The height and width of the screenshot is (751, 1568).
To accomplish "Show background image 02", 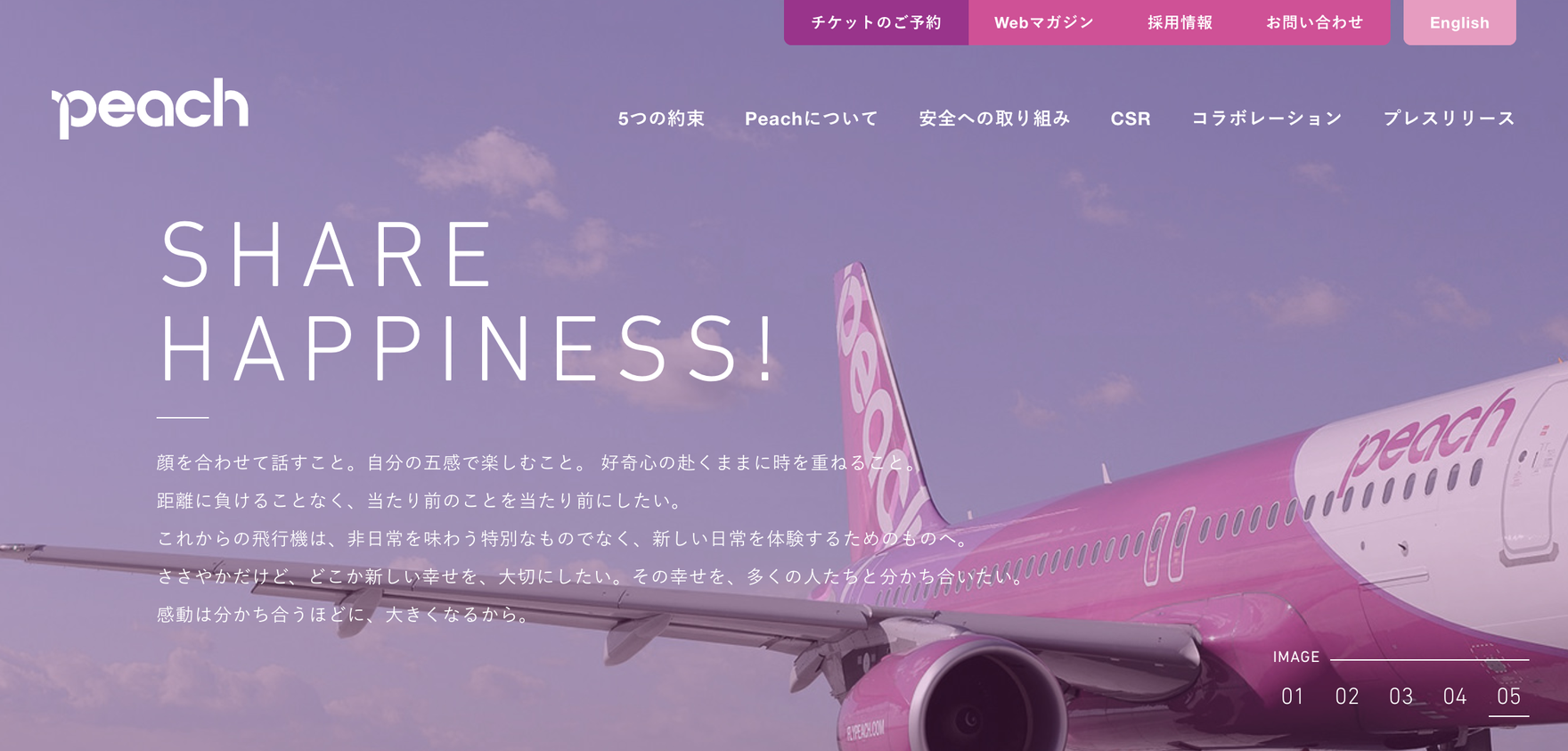I will [x=1347, y=697].
